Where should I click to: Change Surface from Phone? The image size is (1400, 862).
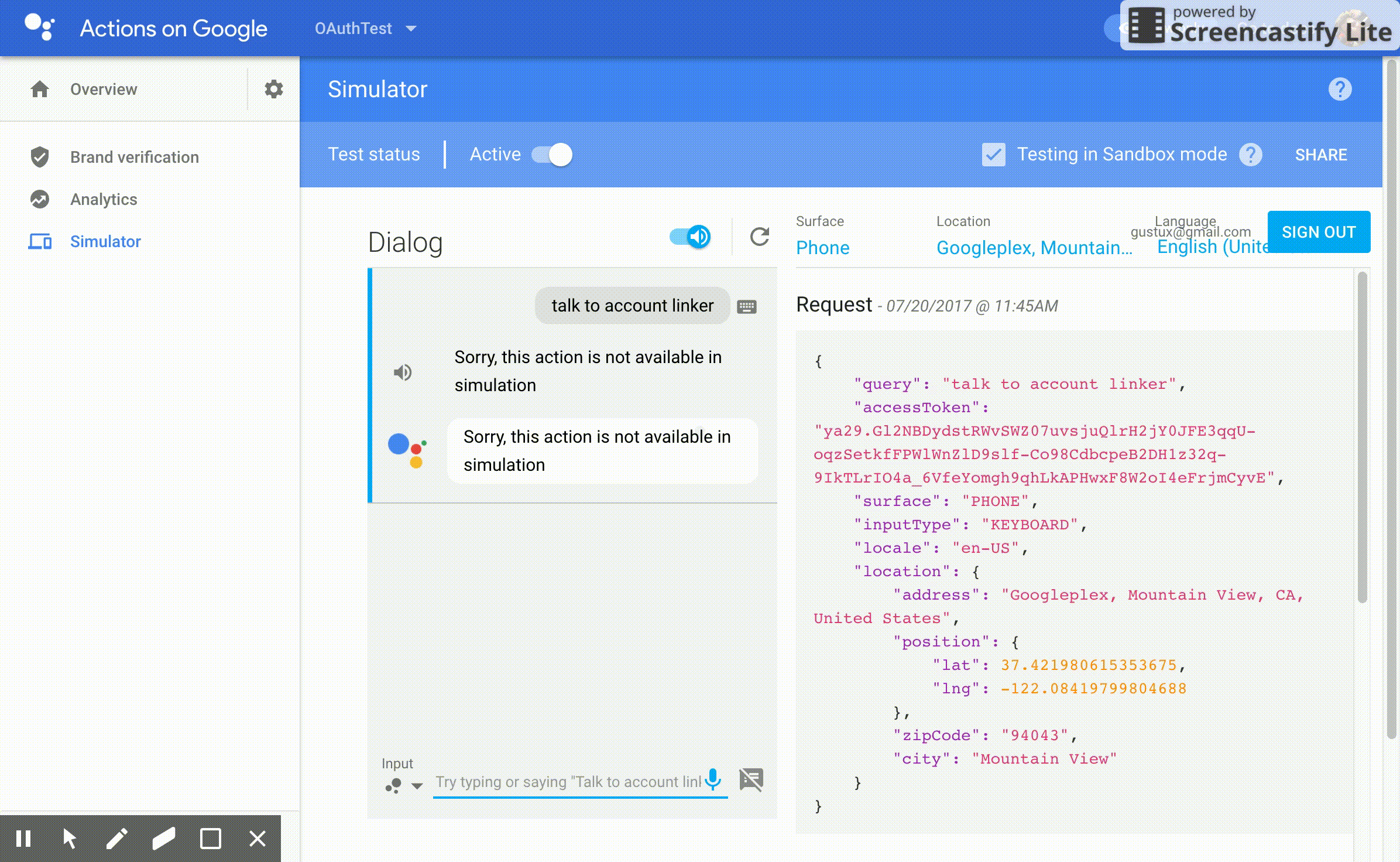click(x=822, y=248)
